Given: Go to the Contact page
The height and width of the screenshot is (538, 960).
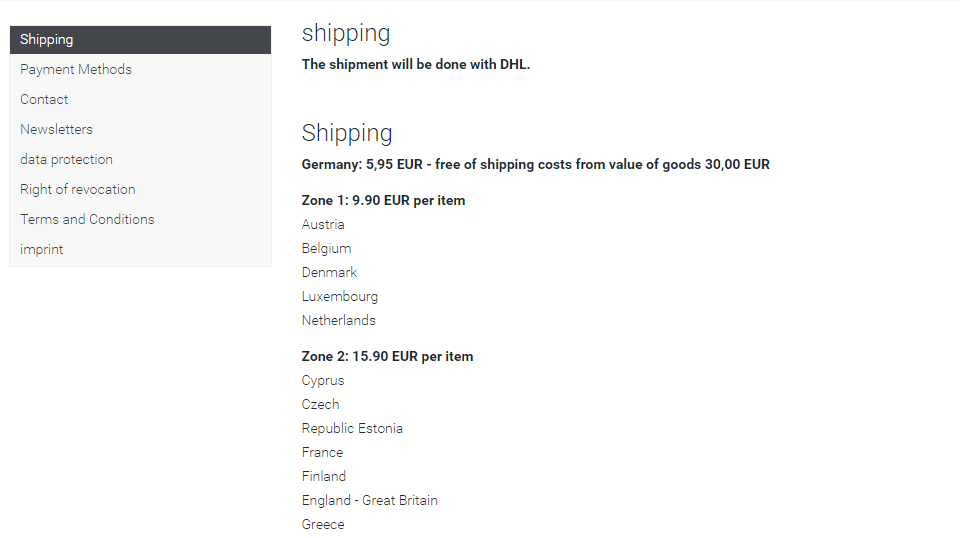Looking at the screenshot, I should 44,100.
